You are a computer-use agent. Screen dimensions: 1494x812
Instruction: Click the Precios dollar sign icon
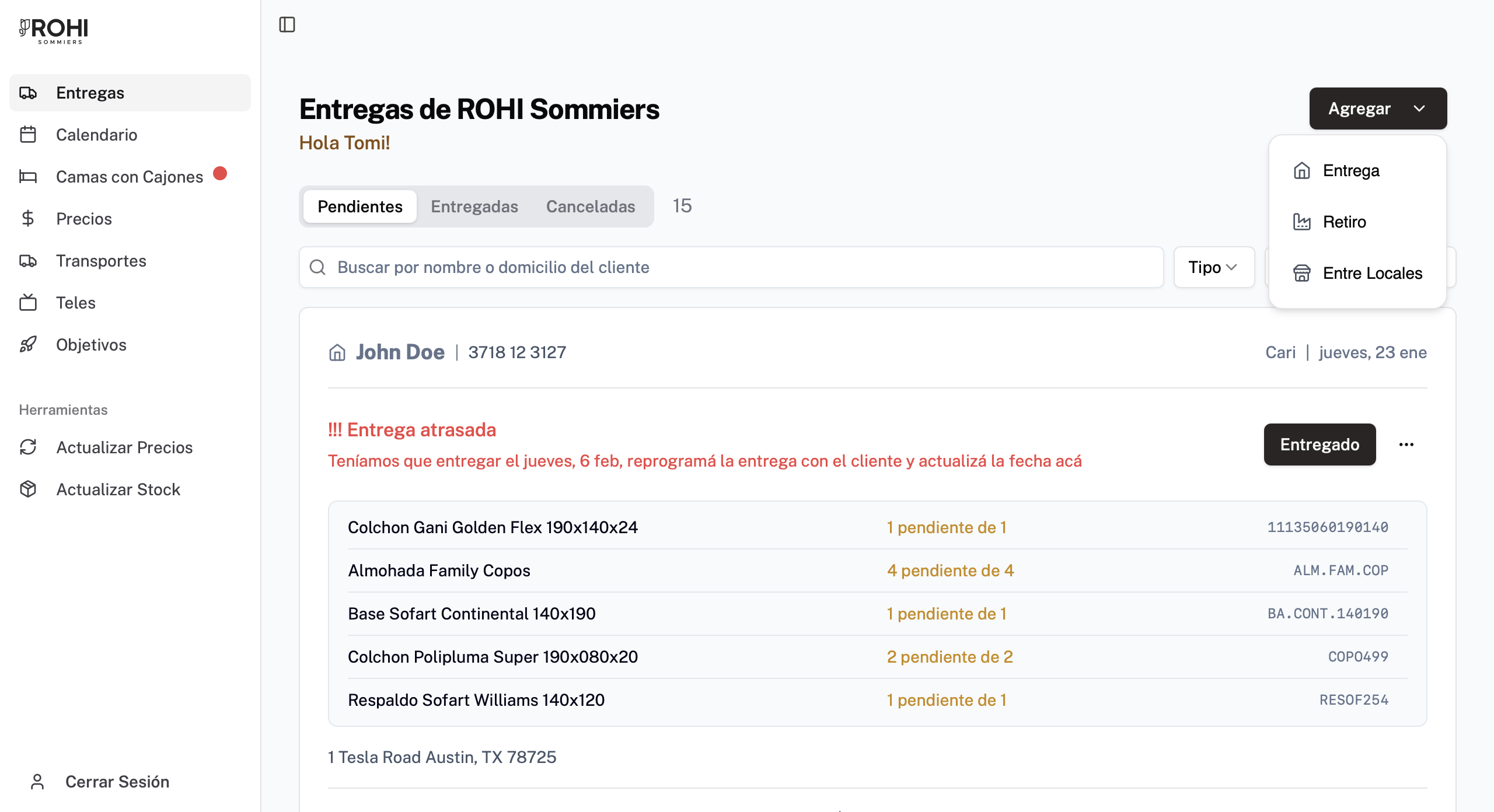28,219
